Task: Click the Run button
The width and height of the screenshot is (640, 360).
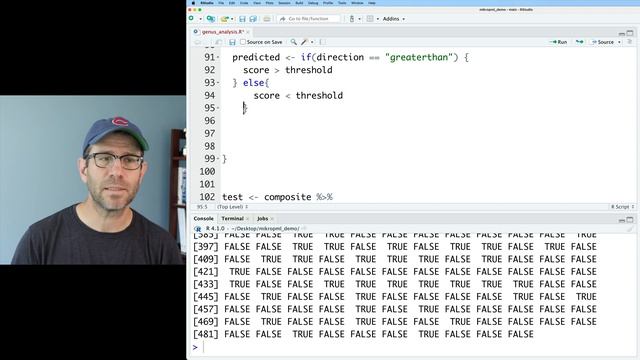Action: [558, 42]
